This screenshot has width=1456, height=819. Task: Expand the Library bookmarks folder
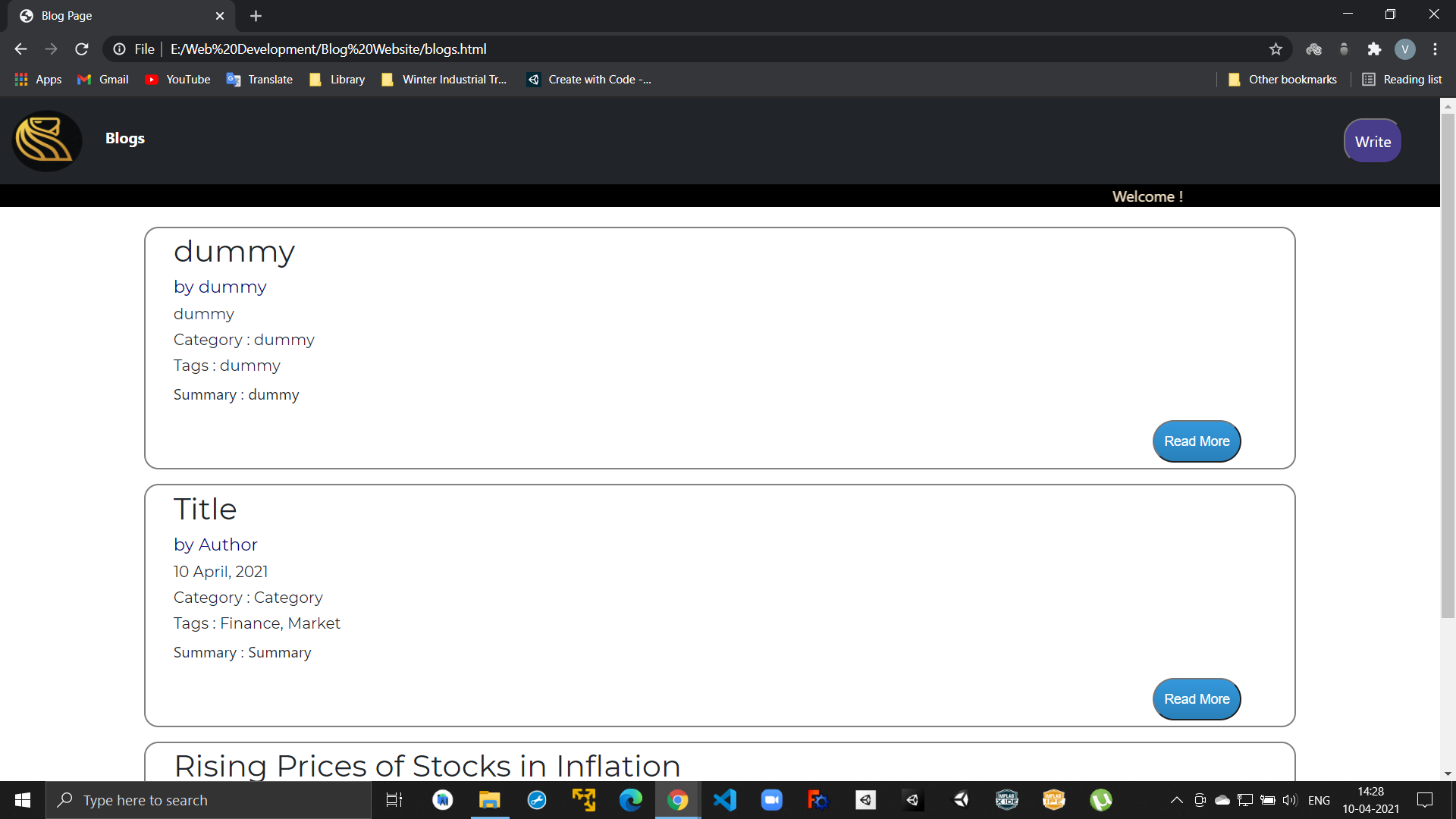coord(337,80)
